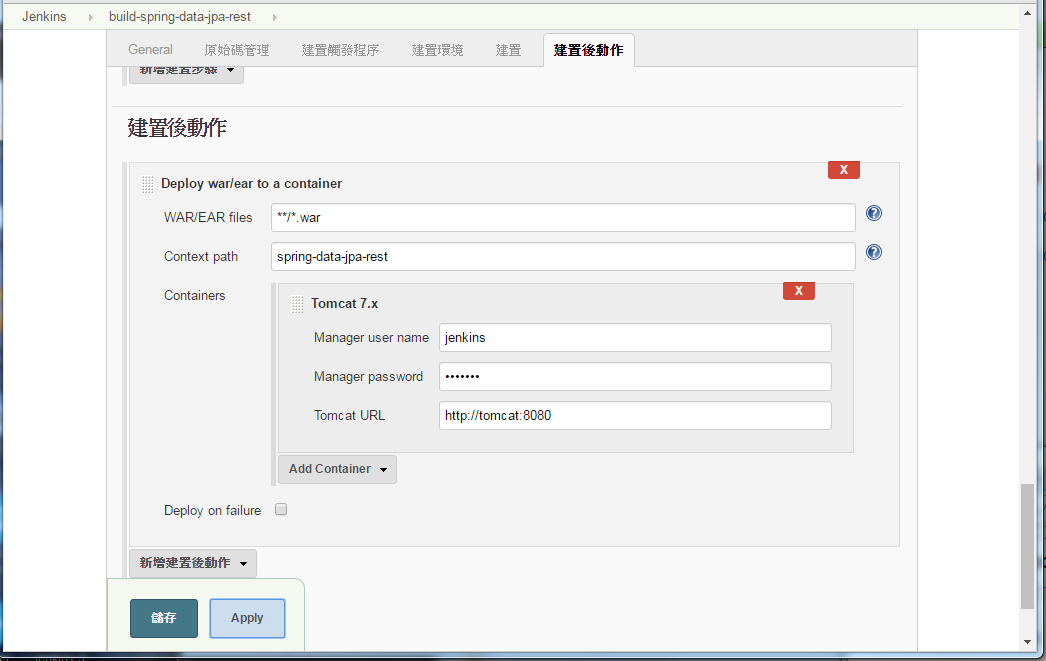Open the 新增建置步驟 dropdown
The image size is (1046, 661).
[x=186, y=71]
